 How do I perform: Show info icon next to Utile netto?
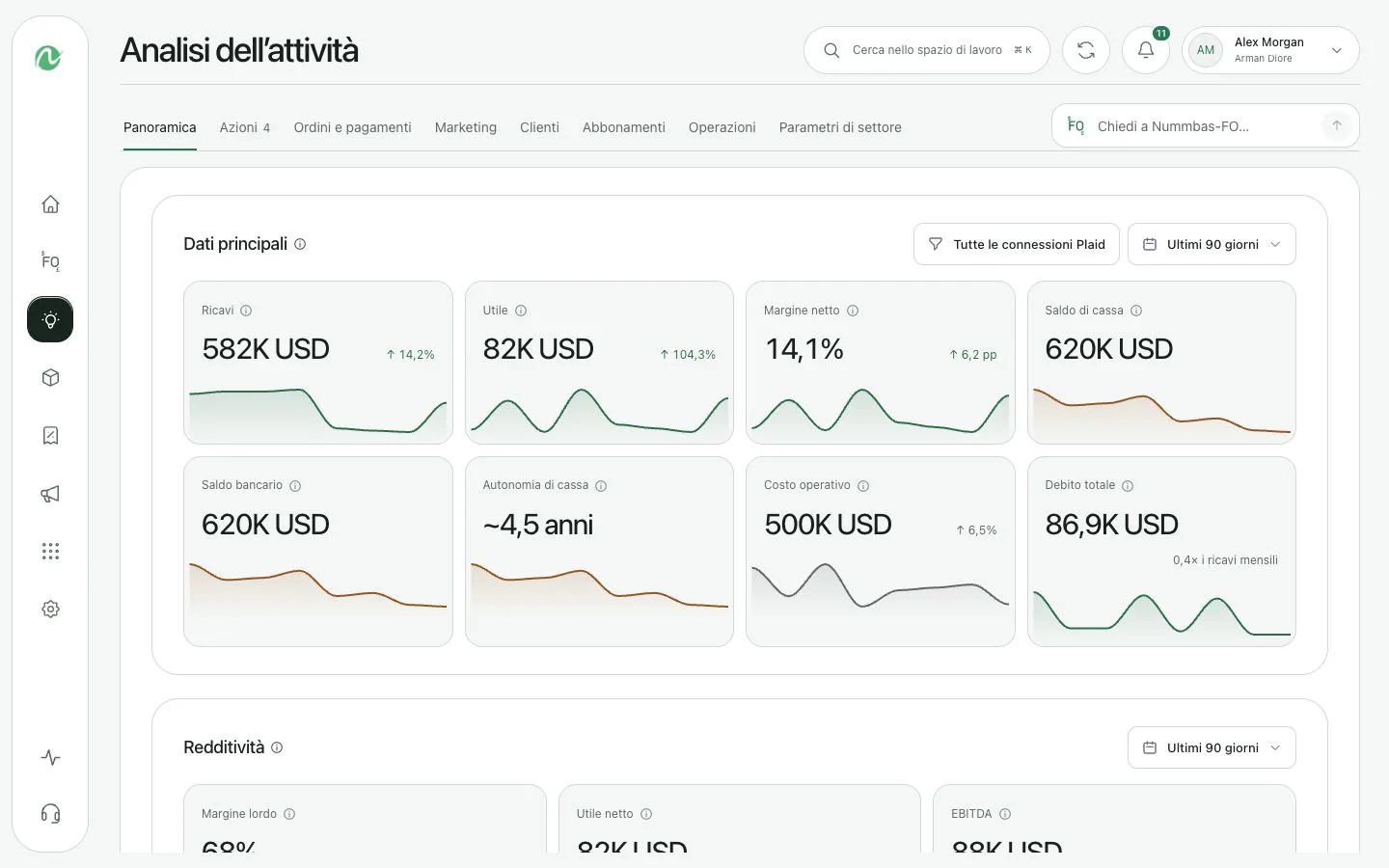click(x=646, y=814)
